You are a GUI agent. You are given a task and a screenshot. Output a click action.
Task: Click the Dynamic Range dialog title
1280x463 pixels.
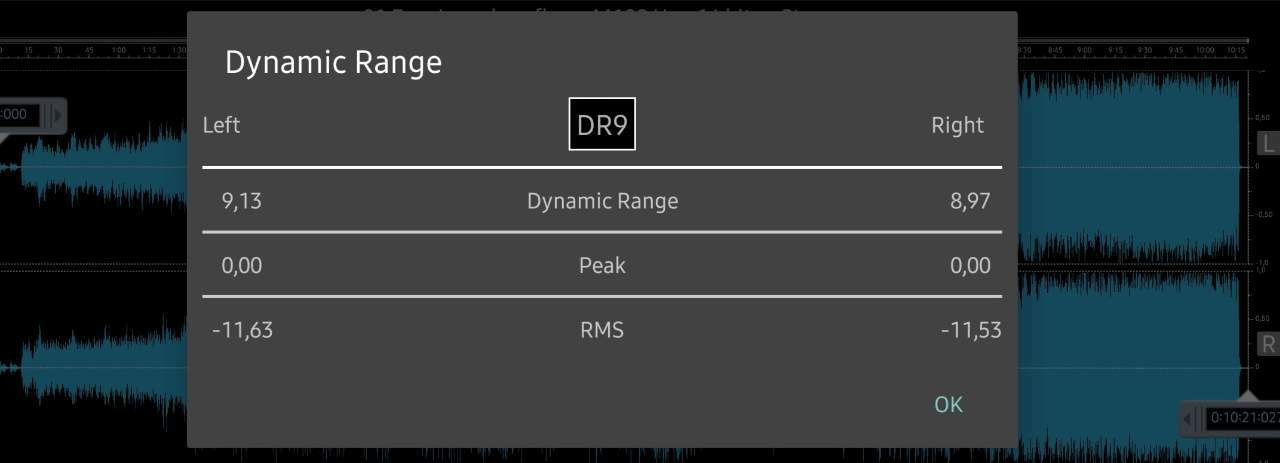click(333, 62)
